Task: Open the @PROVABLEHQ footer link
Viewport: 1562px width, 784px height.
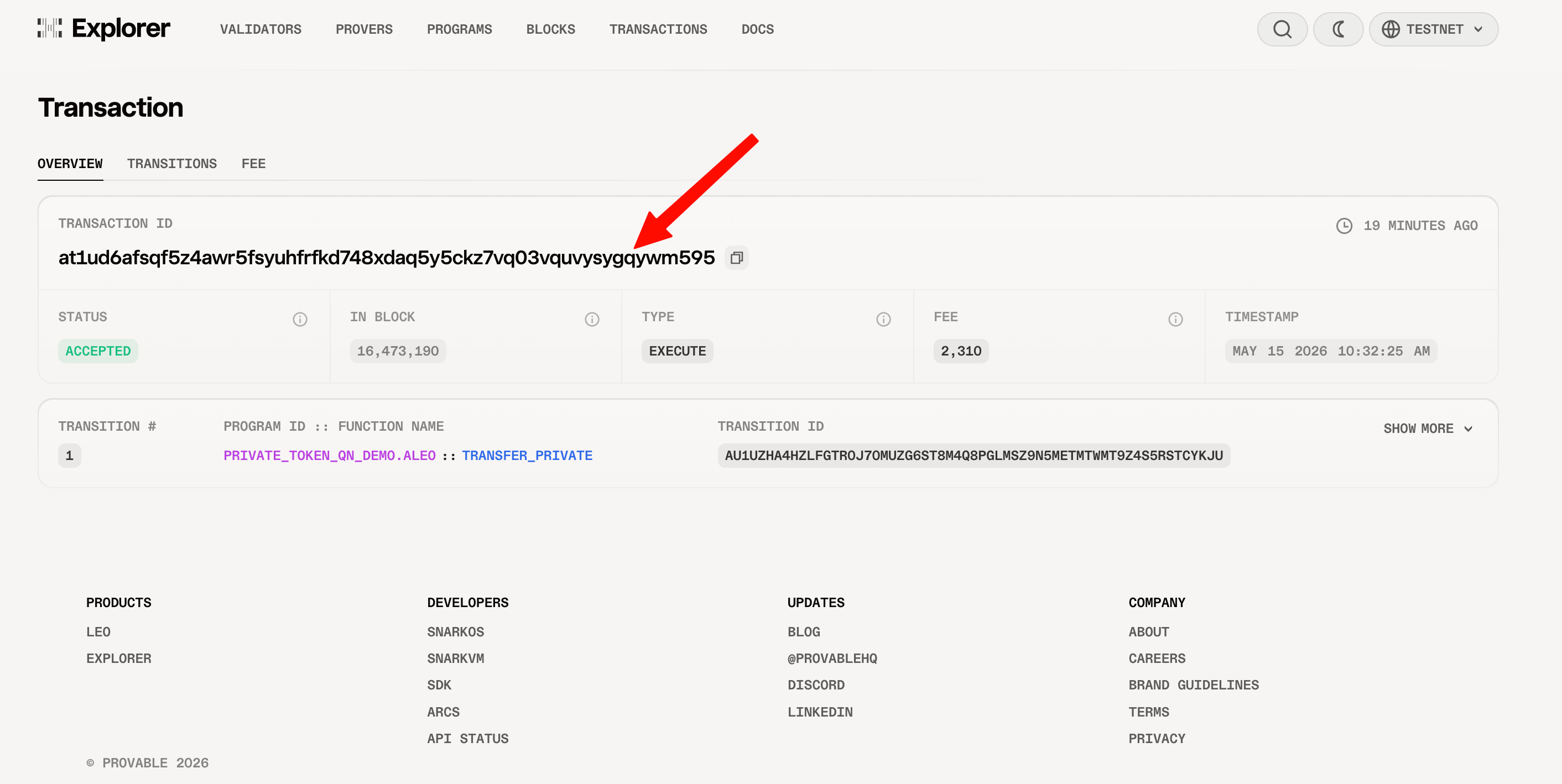Action: [x=832, y=658]
